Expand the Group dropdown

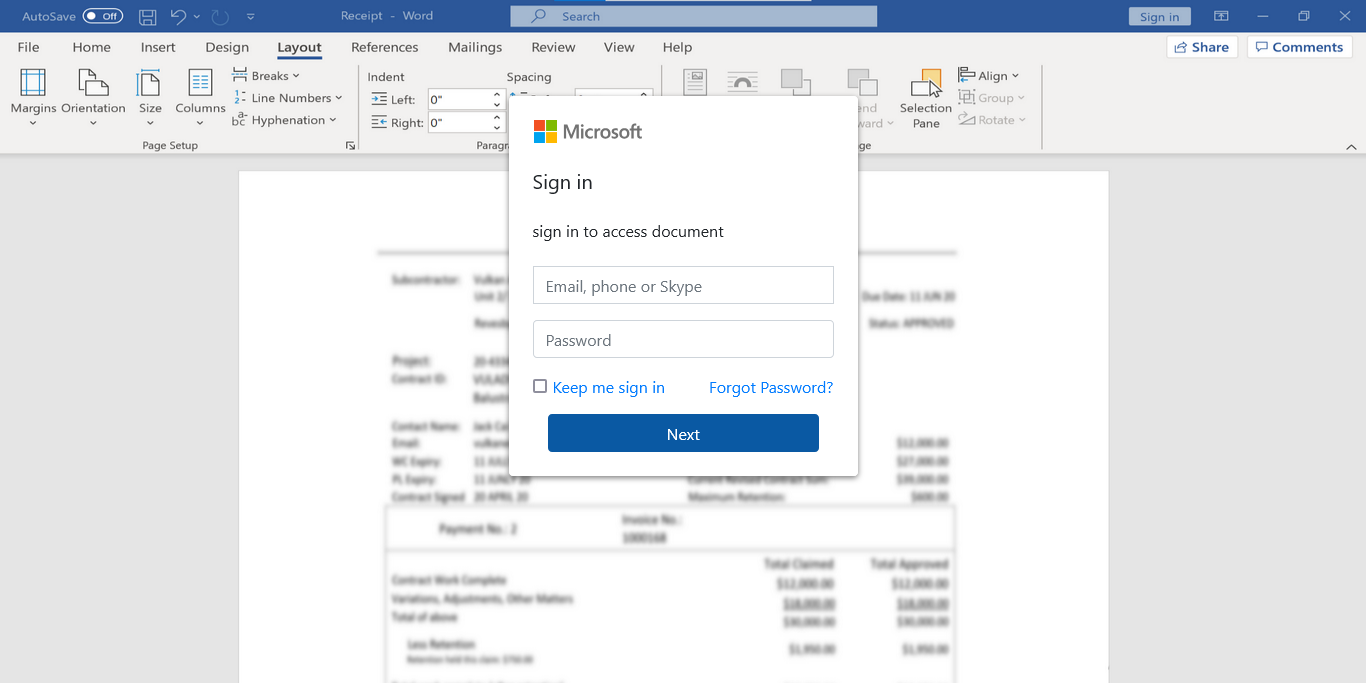click(992, 98)
